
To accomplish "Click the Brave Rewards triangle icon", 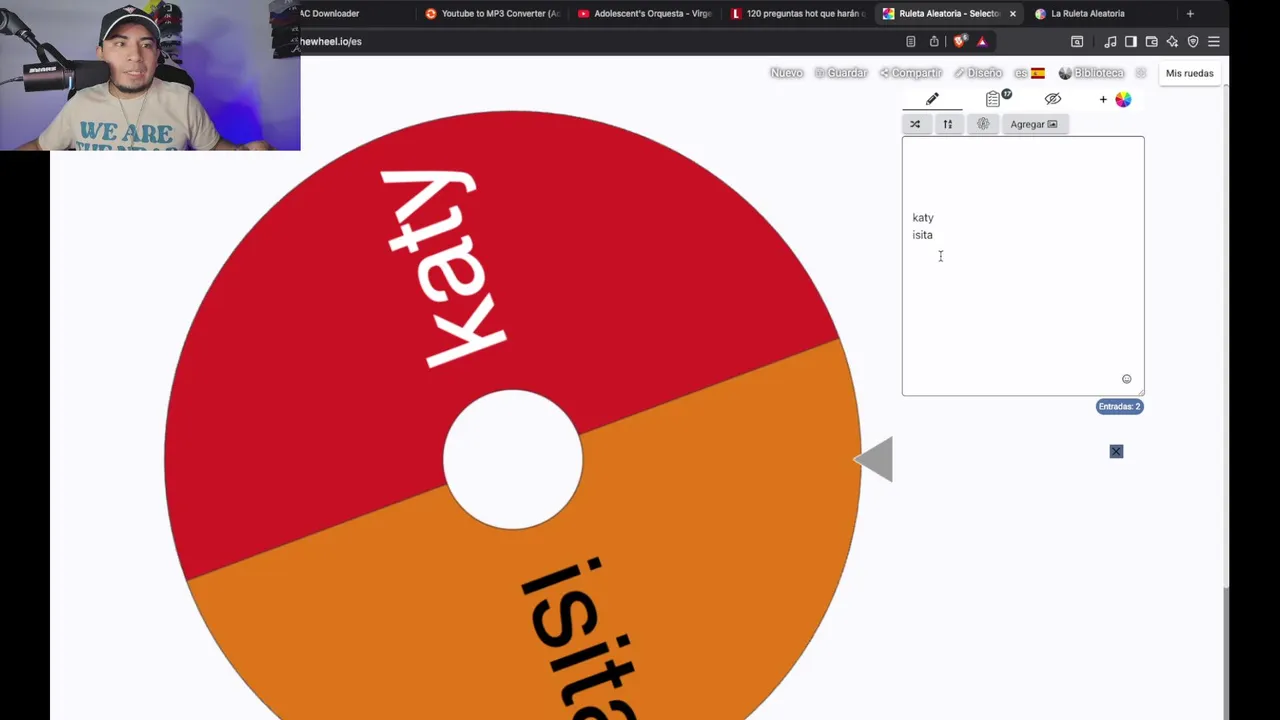I will point(982,41).
